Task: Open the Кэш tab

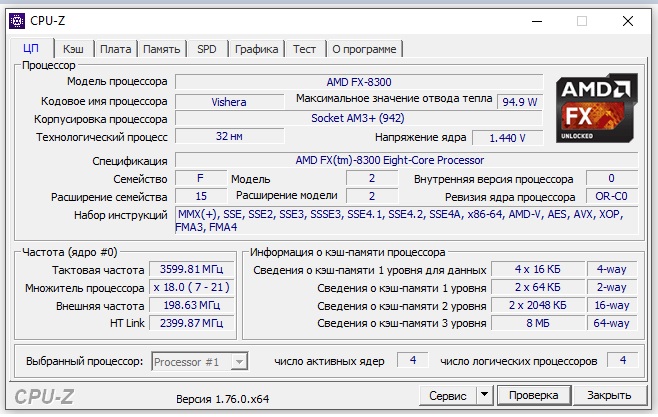Action: click(x=73, y=49)
